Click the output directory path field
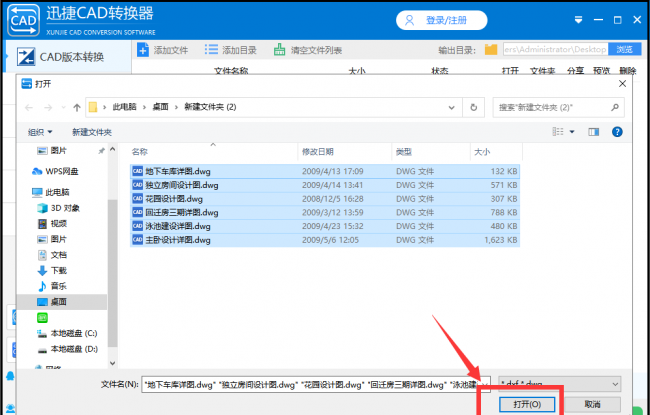650x415 pixels. [x=556, y=49]
